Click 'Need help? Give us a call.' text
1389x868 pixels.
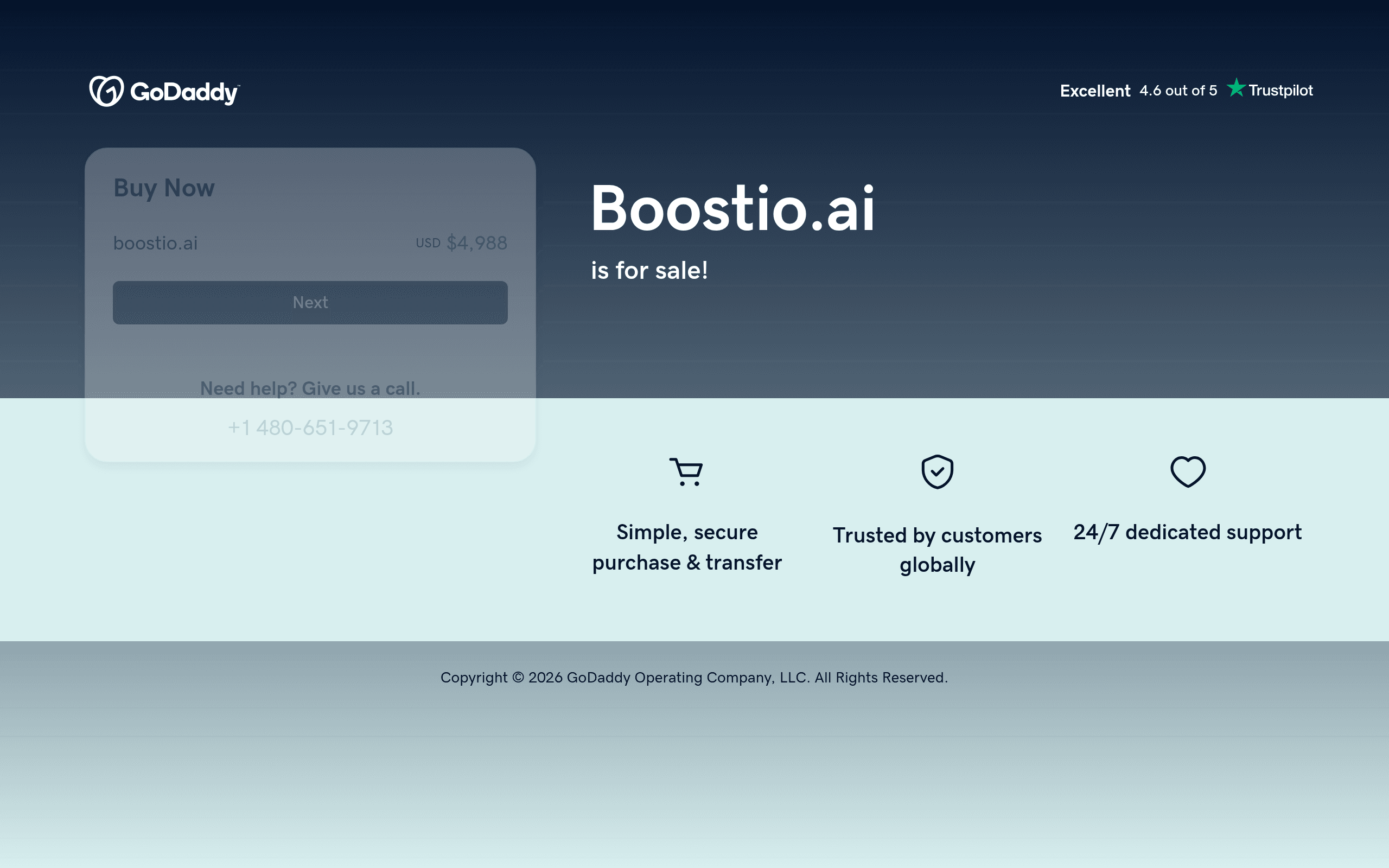[x=310, y=388]
